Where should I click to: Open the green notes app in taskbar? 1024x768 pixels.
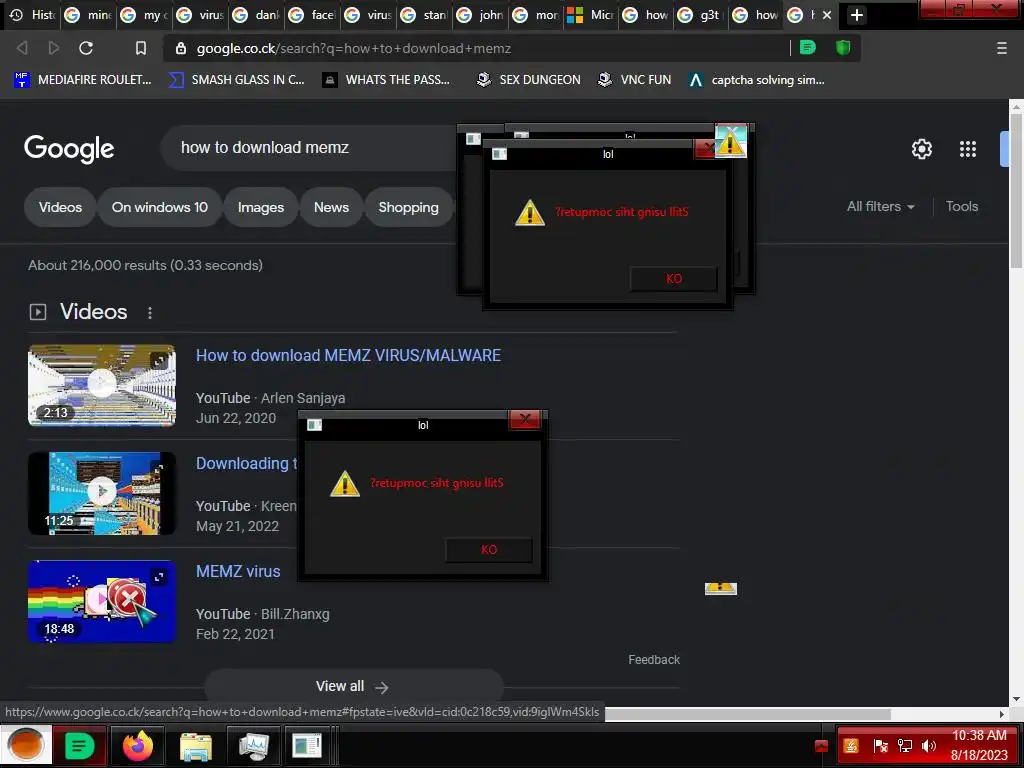click(x=79, y=745)
